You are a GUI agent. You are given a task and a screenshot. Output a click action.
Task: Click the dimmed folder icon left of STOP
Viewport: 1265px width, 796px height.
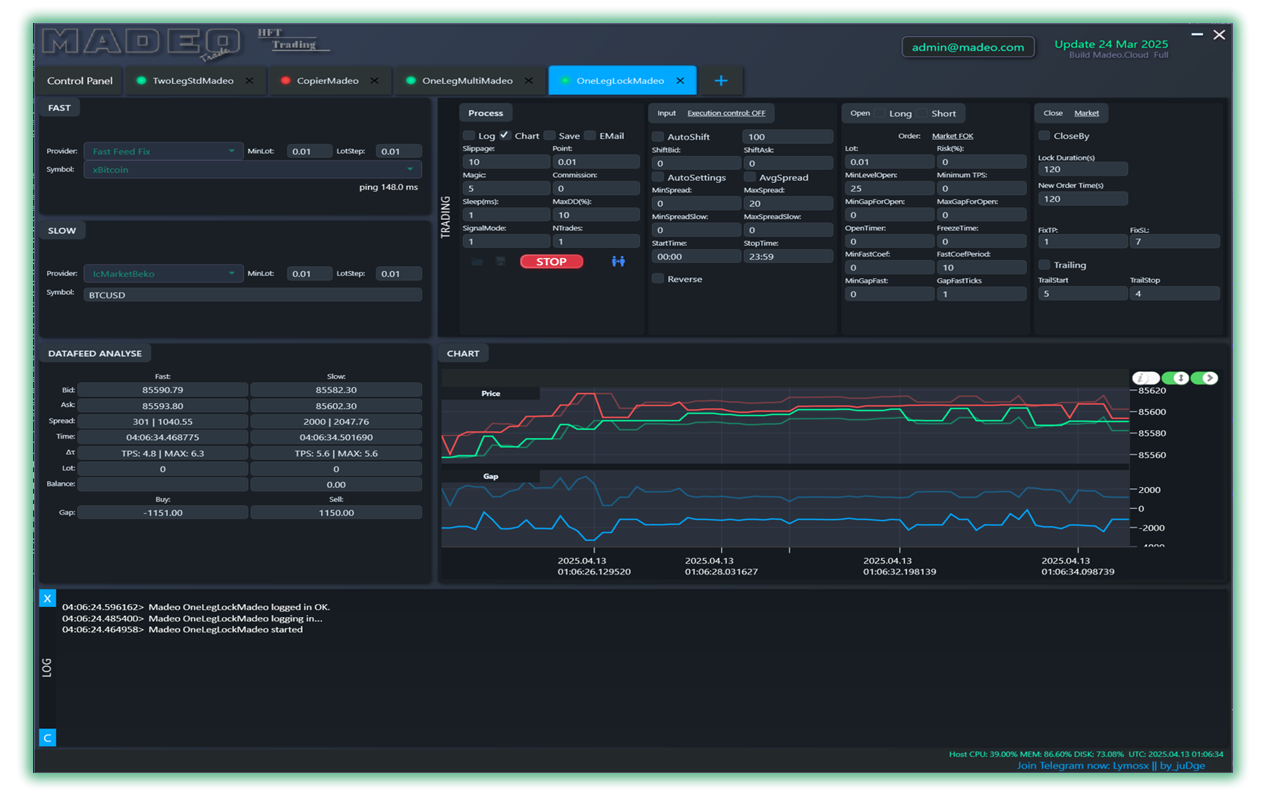pyautogui.click(x=477, y=262)
